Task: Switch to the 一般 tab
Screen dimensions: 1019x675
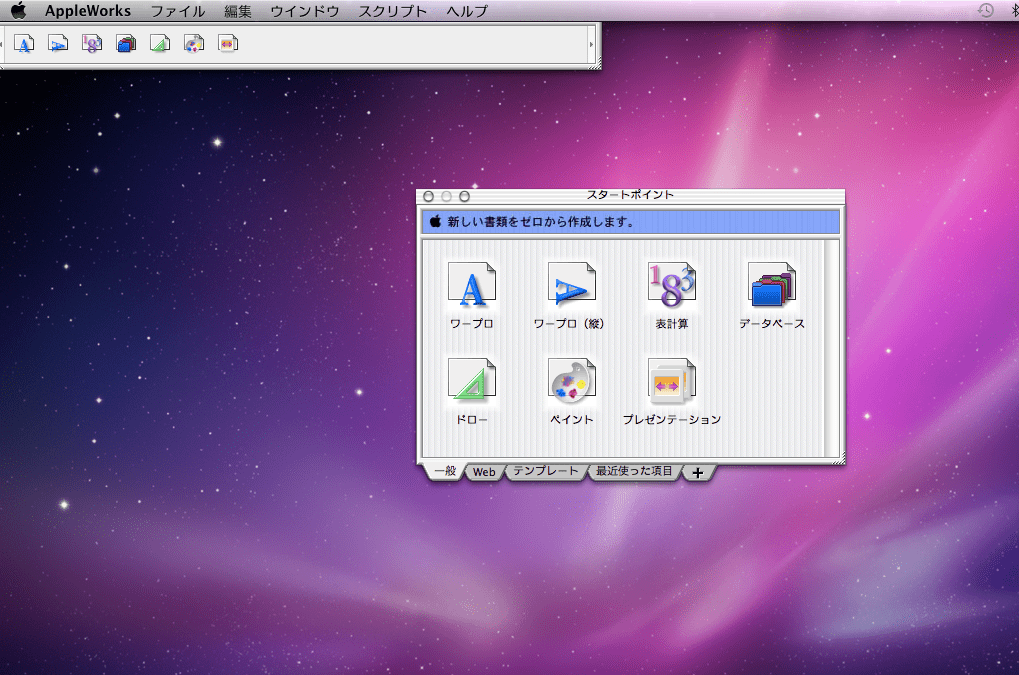Action: tap(445, 472)
